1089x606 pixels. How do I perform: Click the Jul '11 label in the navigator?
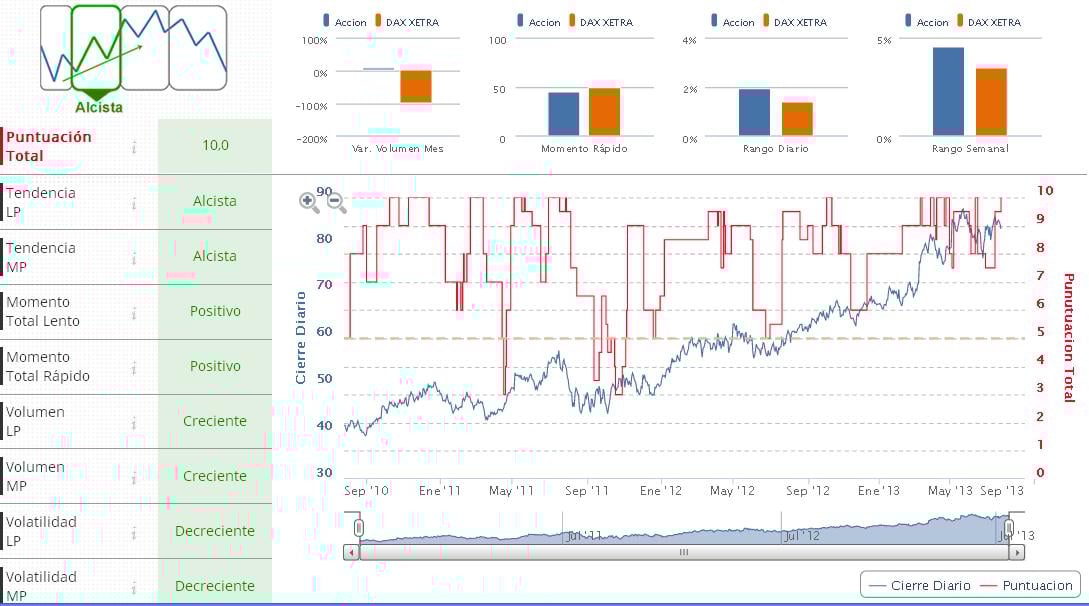pyautogui.click(x=584, y=536)
